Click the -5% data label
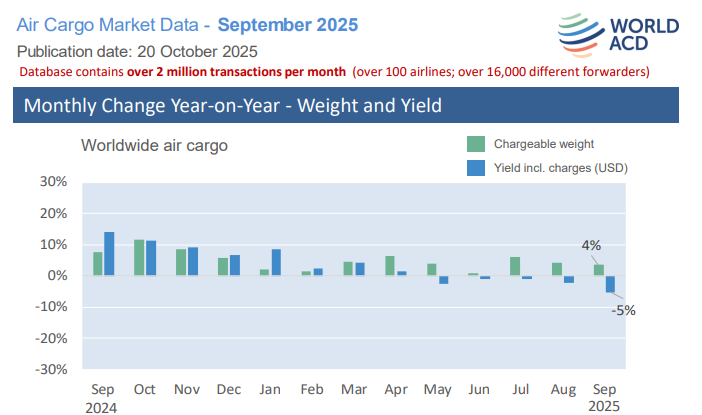This screenshot has width=702, height=415. coord(625,310)
